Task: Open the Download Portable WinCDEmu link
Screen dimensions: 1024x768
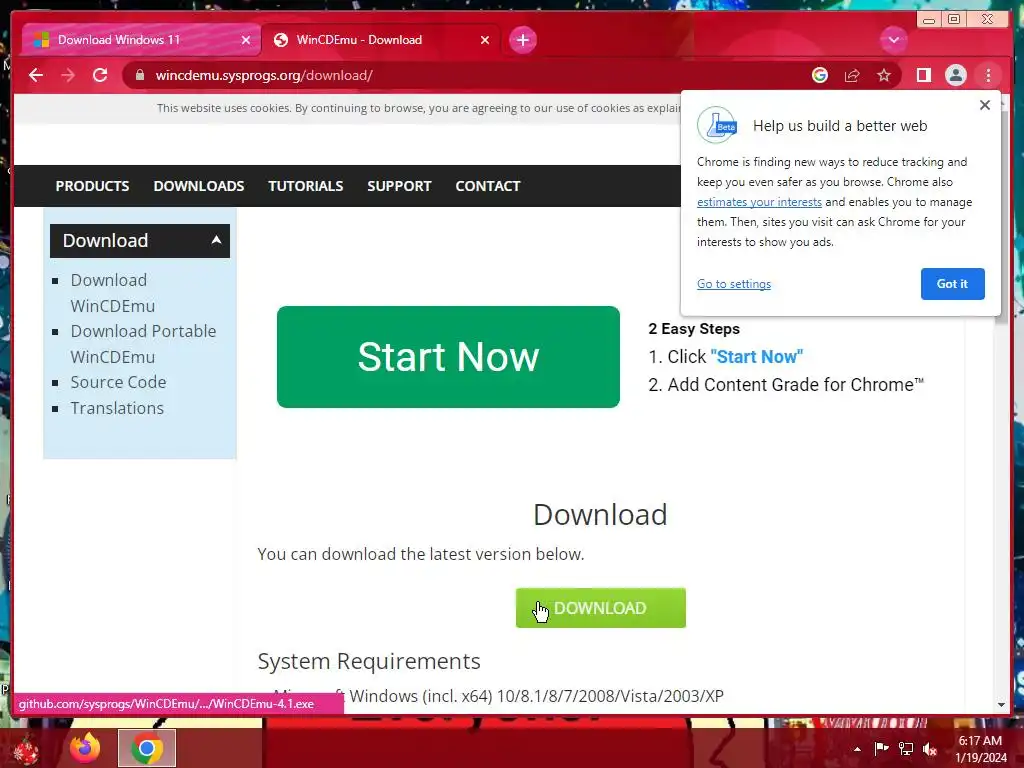Action: (x=143, y=344)
